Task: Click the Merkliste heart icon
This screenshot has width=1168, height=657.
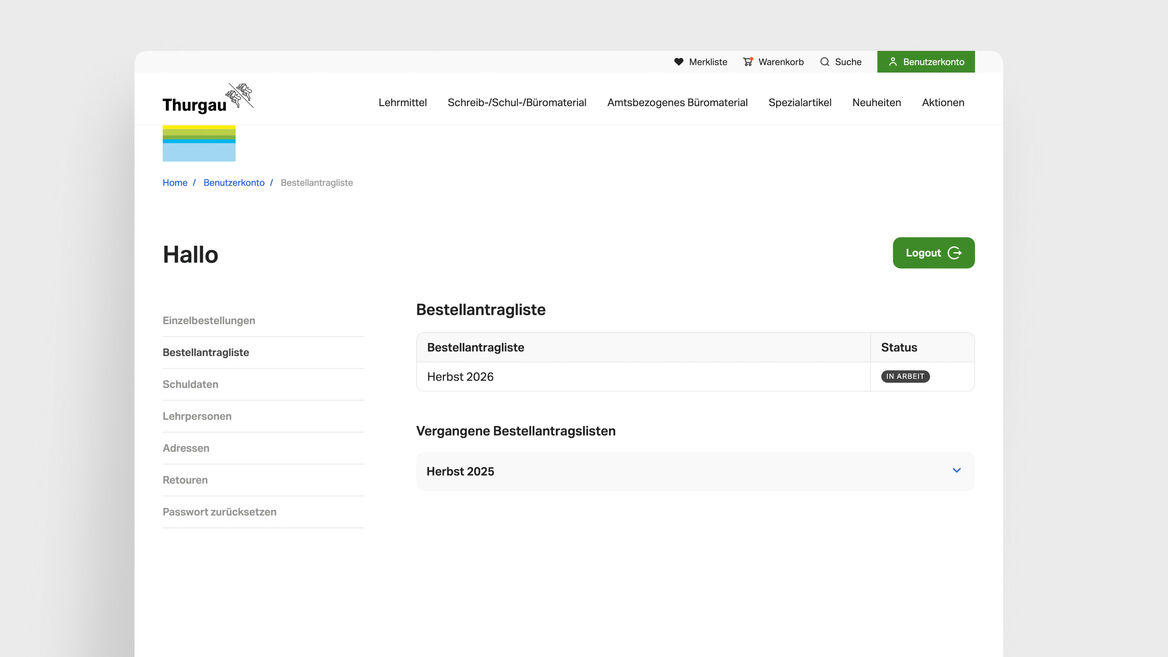Action: tap(679, 62)
